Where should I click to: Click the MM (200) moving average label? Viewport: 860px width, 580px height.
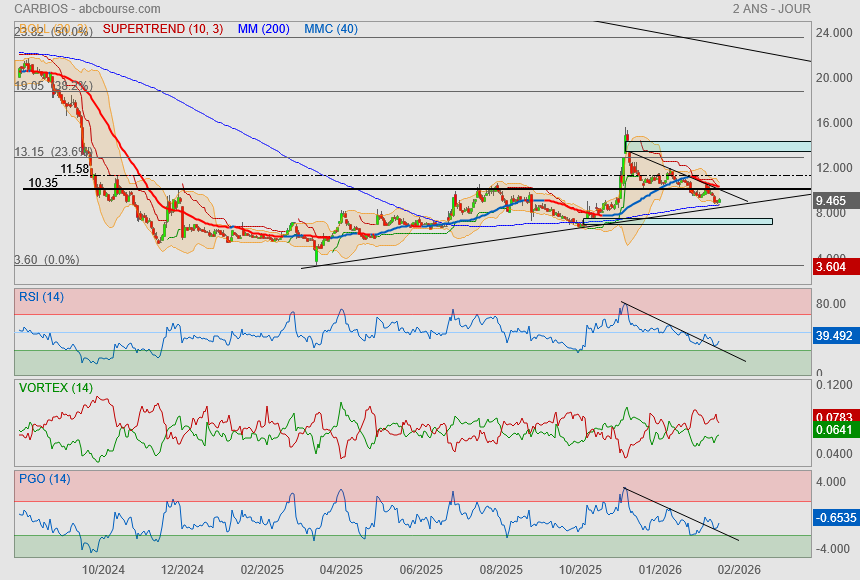click(x=263, y=29)
